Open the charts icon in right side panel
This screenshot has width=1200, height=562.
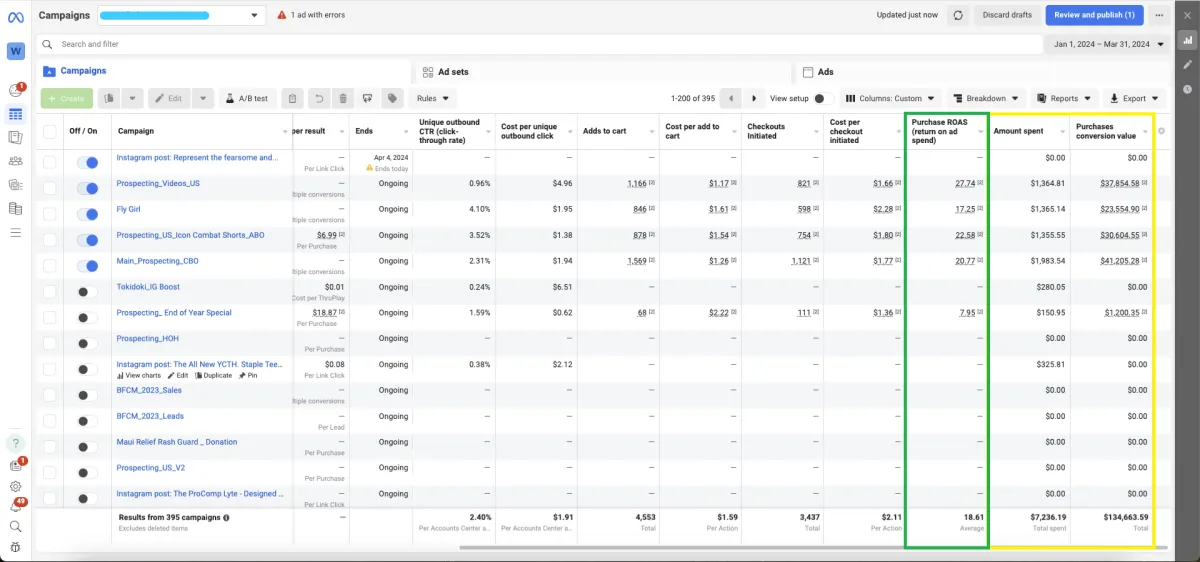[1187, 40]
